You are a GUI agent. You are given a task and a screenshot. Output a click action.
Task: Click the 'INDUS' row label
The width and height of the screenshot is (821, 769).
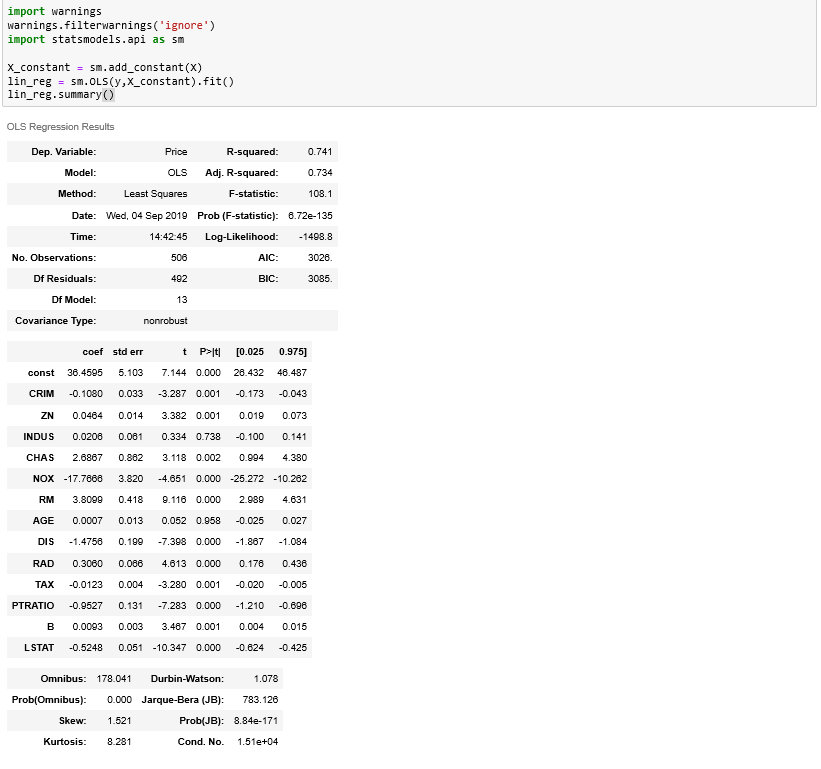[x=39, y=437]
